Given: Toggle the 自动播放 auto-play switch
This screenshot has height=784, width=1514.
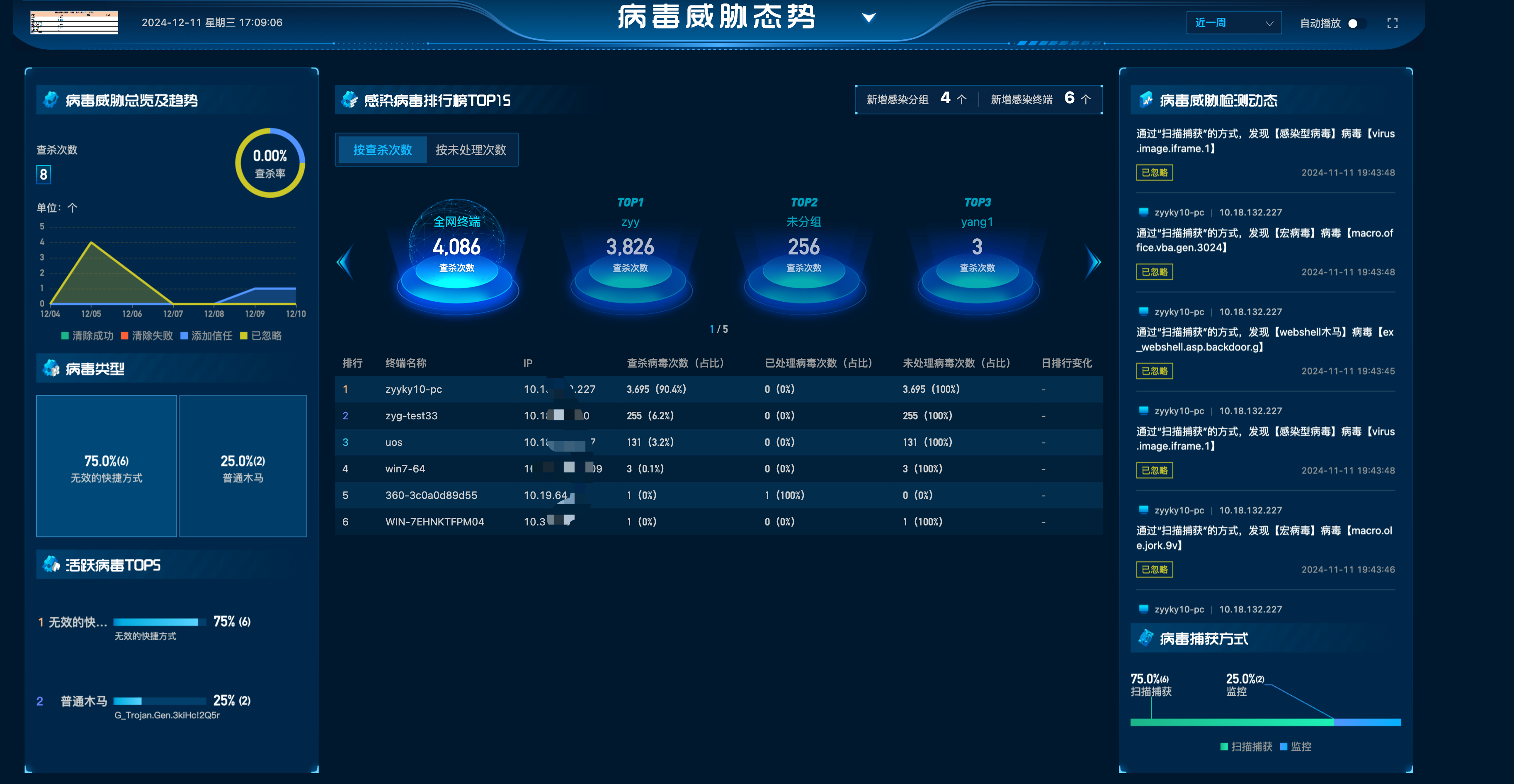Looking at the screenshot, I should pyautogui.click(x=1356, y=23).
